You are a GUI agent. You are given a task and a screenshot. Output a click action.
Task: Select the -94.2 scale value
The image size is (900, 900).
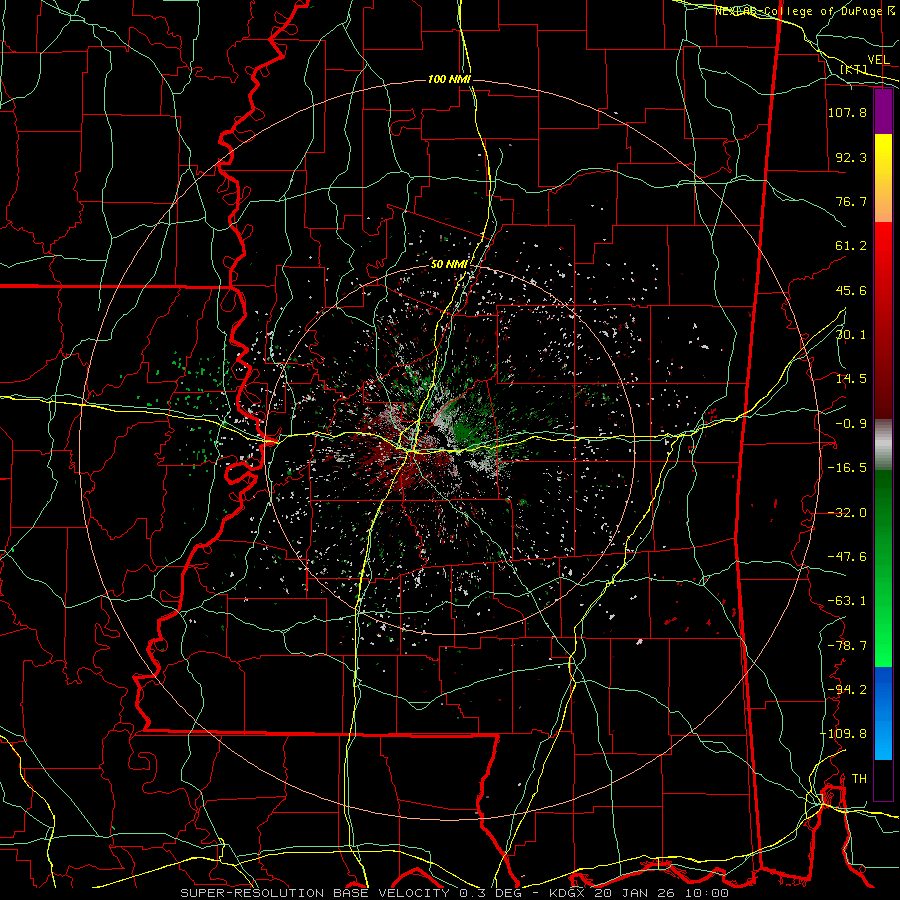point(847,689)
